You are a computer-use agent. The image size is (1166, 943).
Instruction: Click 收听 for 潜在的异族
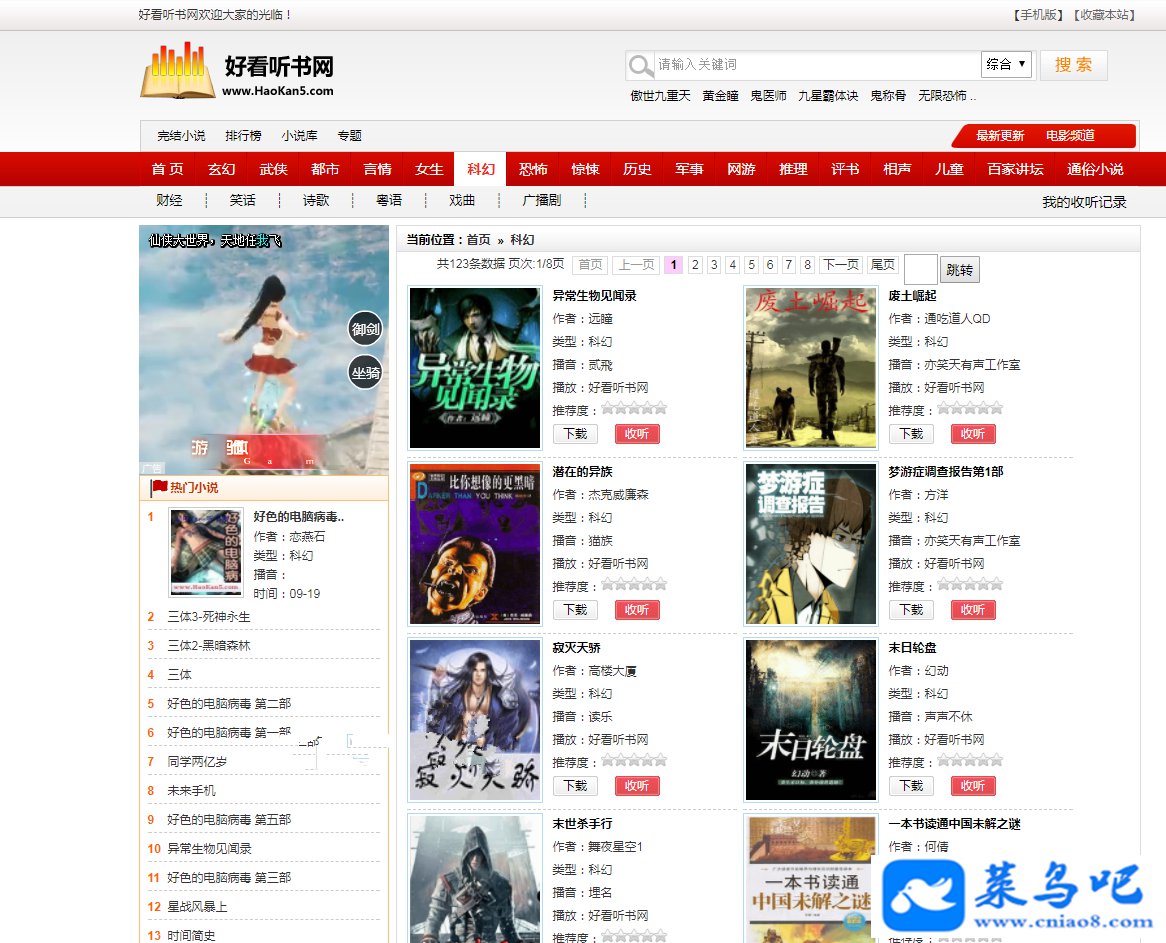pos(637,610)
